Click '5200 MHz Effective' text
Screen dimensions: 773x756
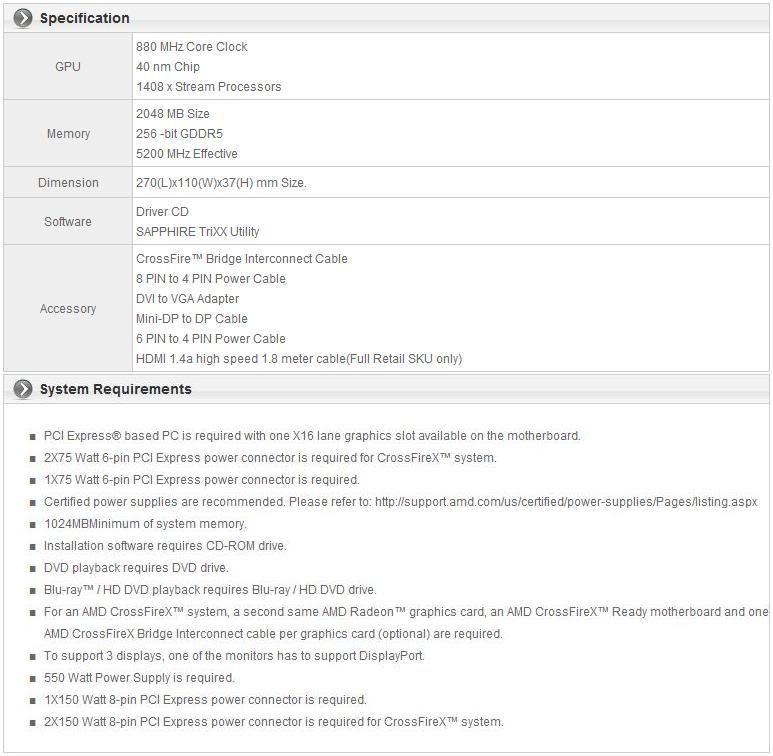[x=187, y=154]
